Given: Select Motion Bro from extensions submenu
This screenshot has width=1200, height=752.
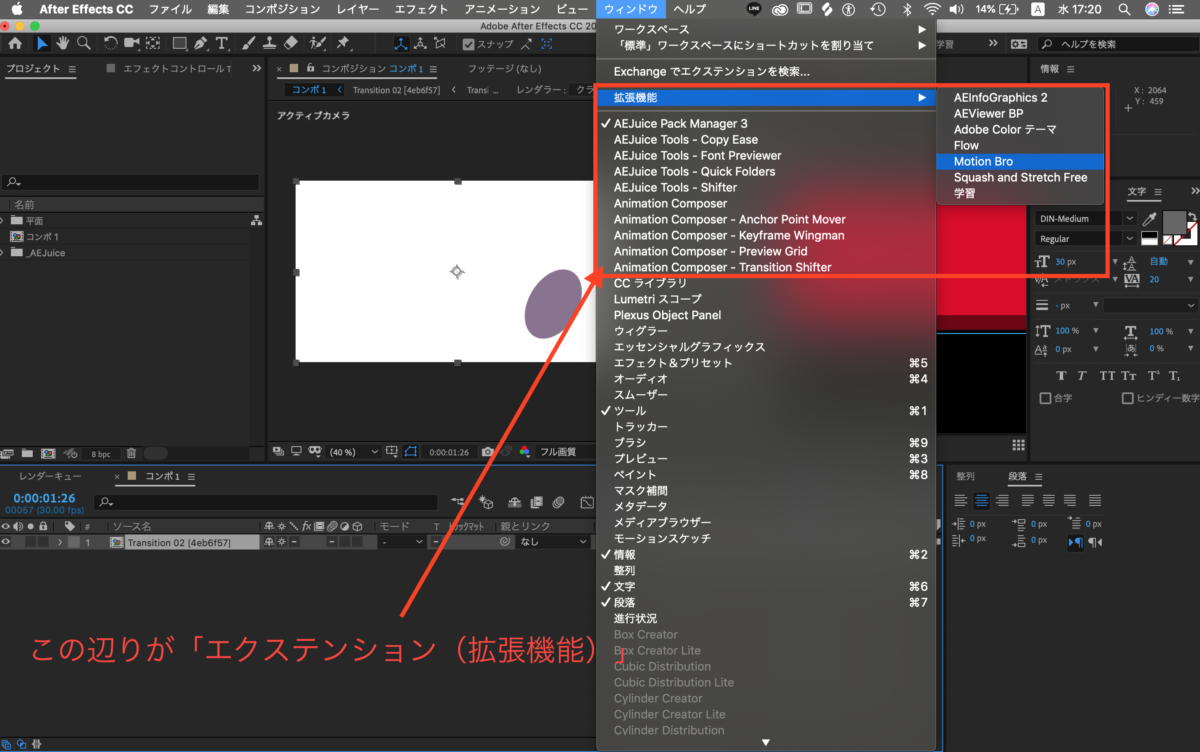Looking at the screenshot, I should click(x=1020, y=161).
